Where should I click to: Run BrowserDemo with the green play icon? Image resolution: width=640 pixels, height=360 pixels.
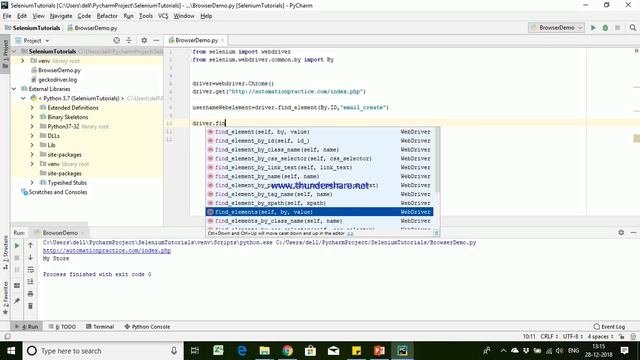(x=593, y=28)
